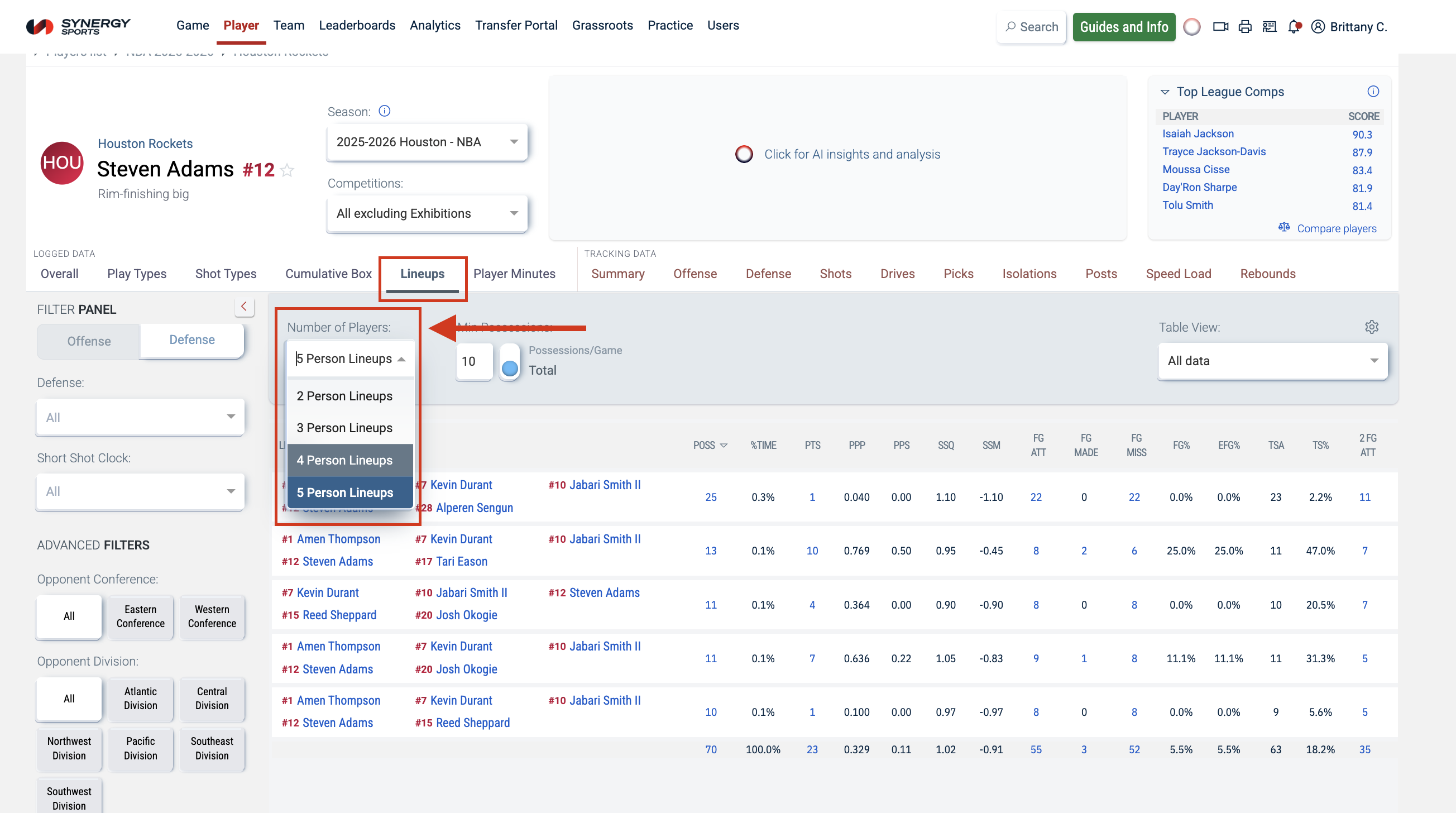Toggle Possessions/Game versus Total switch
Image resolution: width=1456 pixels, height=813 pixels.
coord(509,362)
